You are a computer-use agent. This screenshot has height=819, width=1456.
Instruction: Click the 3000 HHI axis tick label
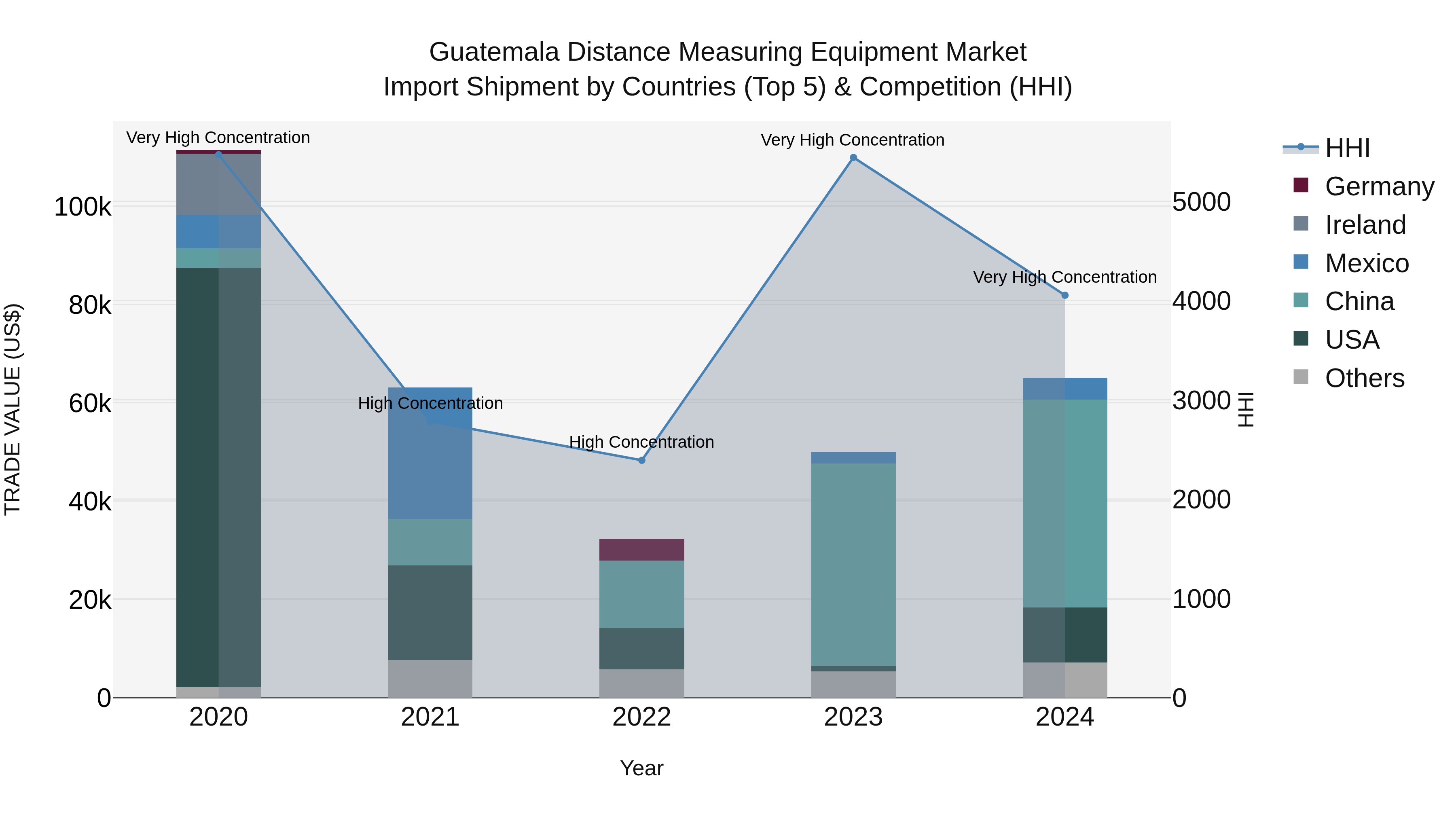[x=1202, y=400]
